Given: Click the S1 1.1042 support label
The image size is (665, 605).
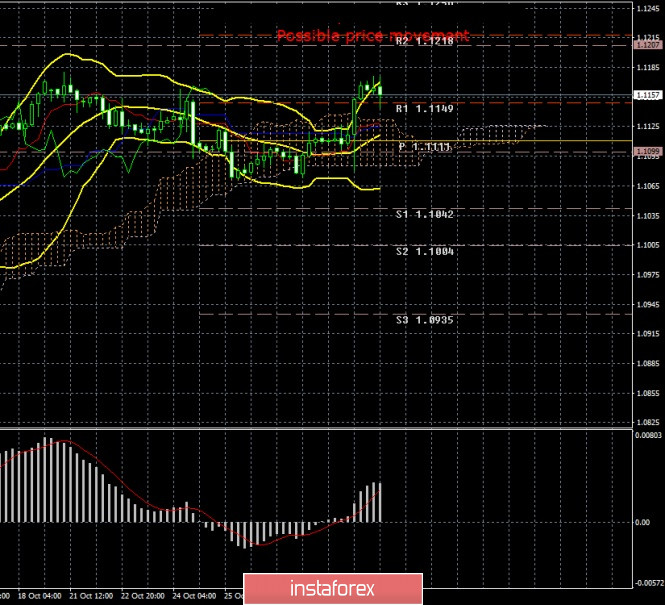Looking at the screenshot, I should [425, 215].
